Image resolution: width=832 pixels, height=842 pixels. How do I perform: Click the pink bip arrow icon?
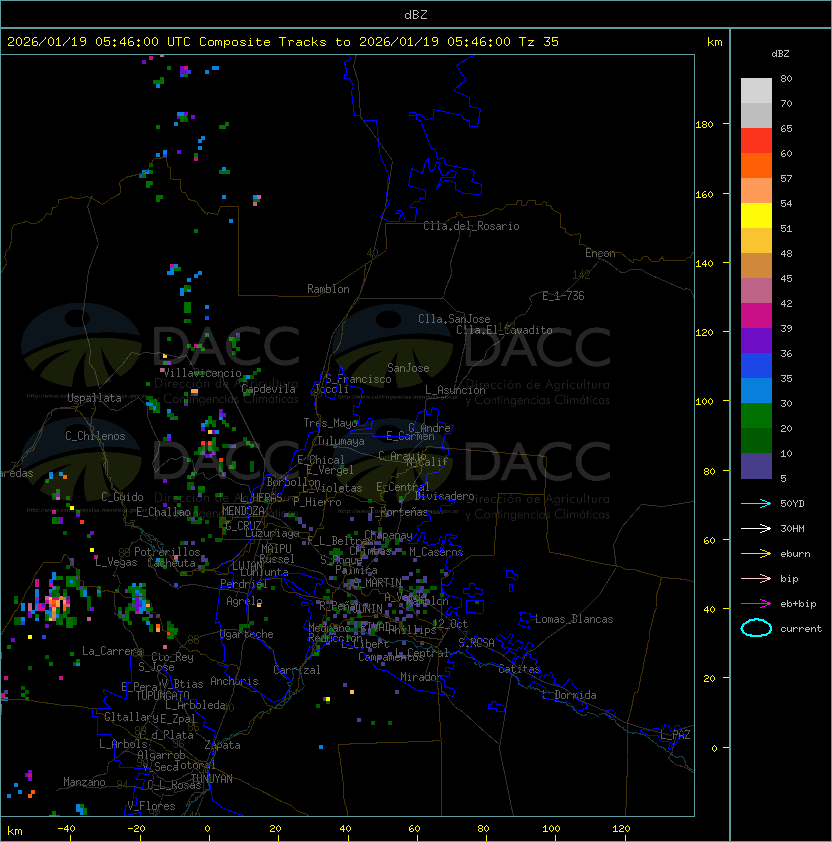point(756,578)
